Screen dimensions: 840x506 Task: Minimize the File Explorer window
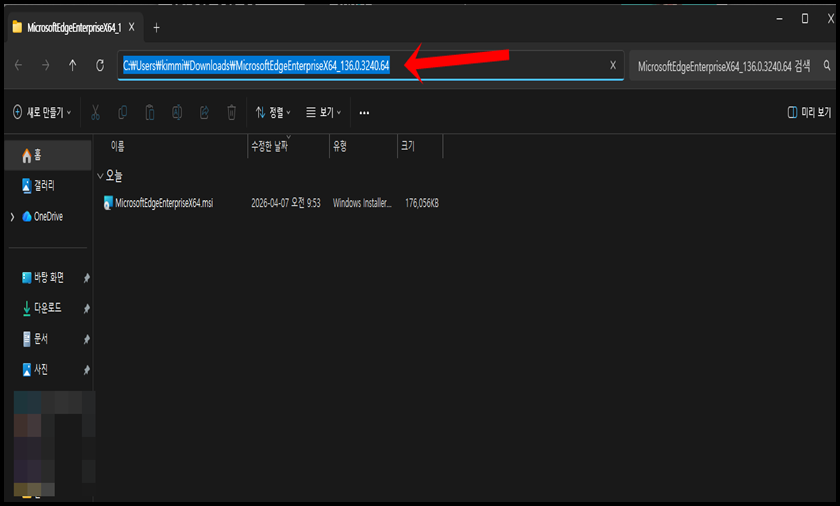779,19
